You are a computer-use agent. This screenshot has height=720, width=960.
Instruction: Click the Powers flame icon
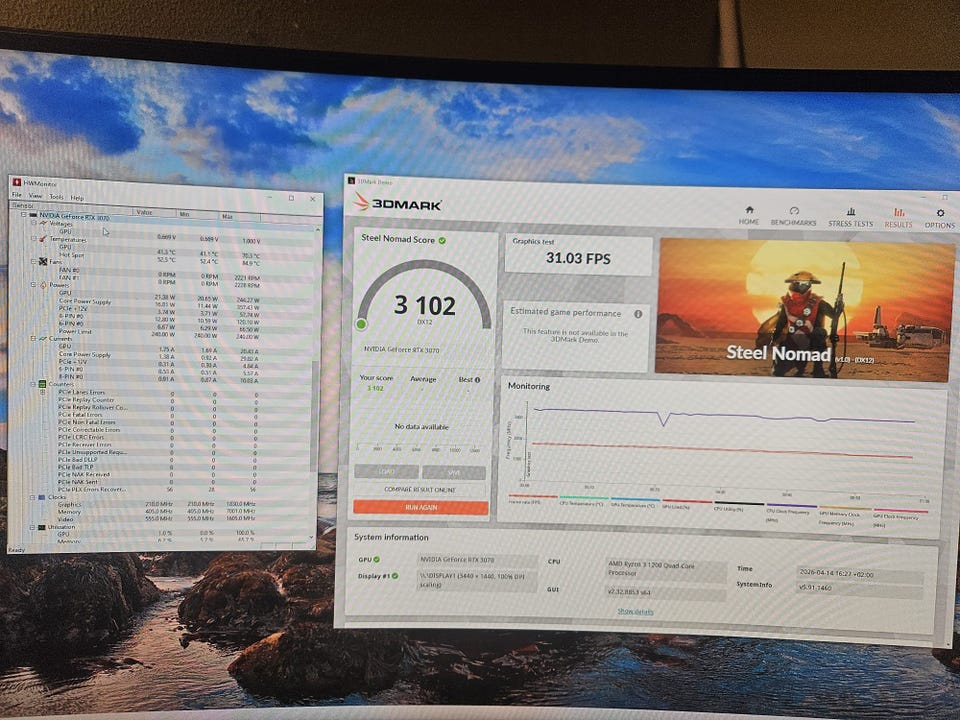pos(43,285)
